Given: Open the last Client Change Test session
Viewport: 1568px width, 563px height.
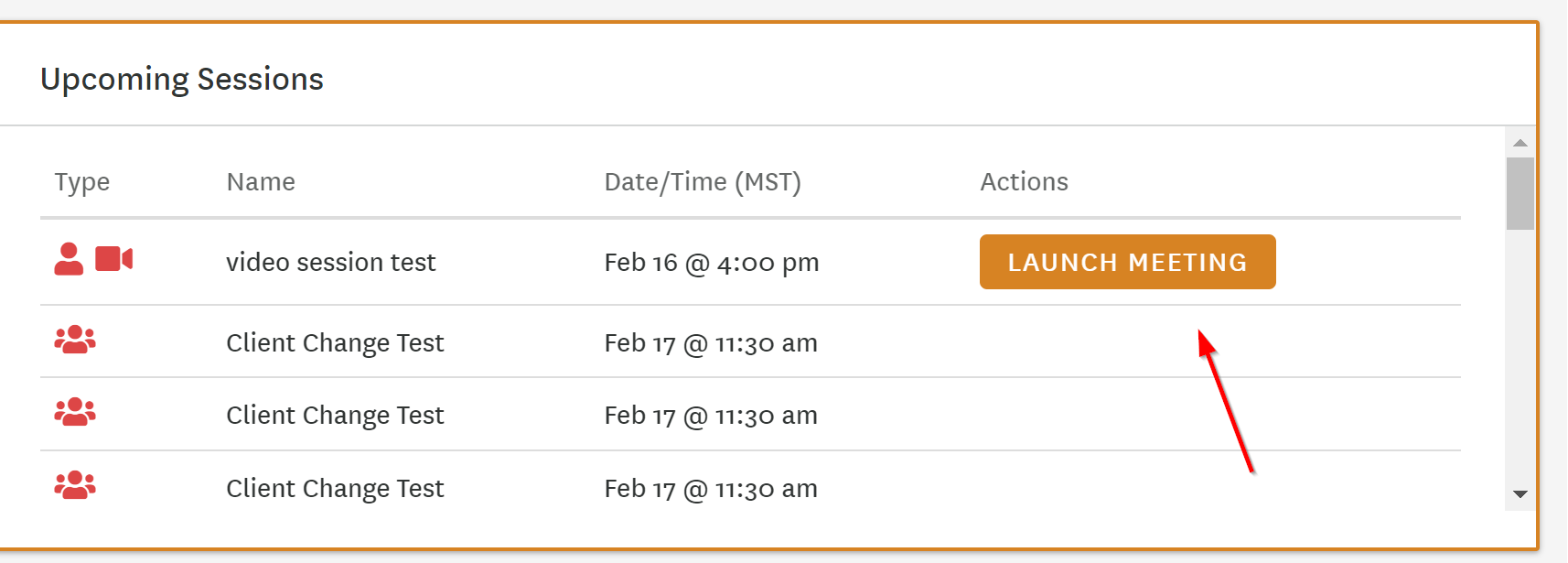Looking at the screenshot, I should point(335,489).
